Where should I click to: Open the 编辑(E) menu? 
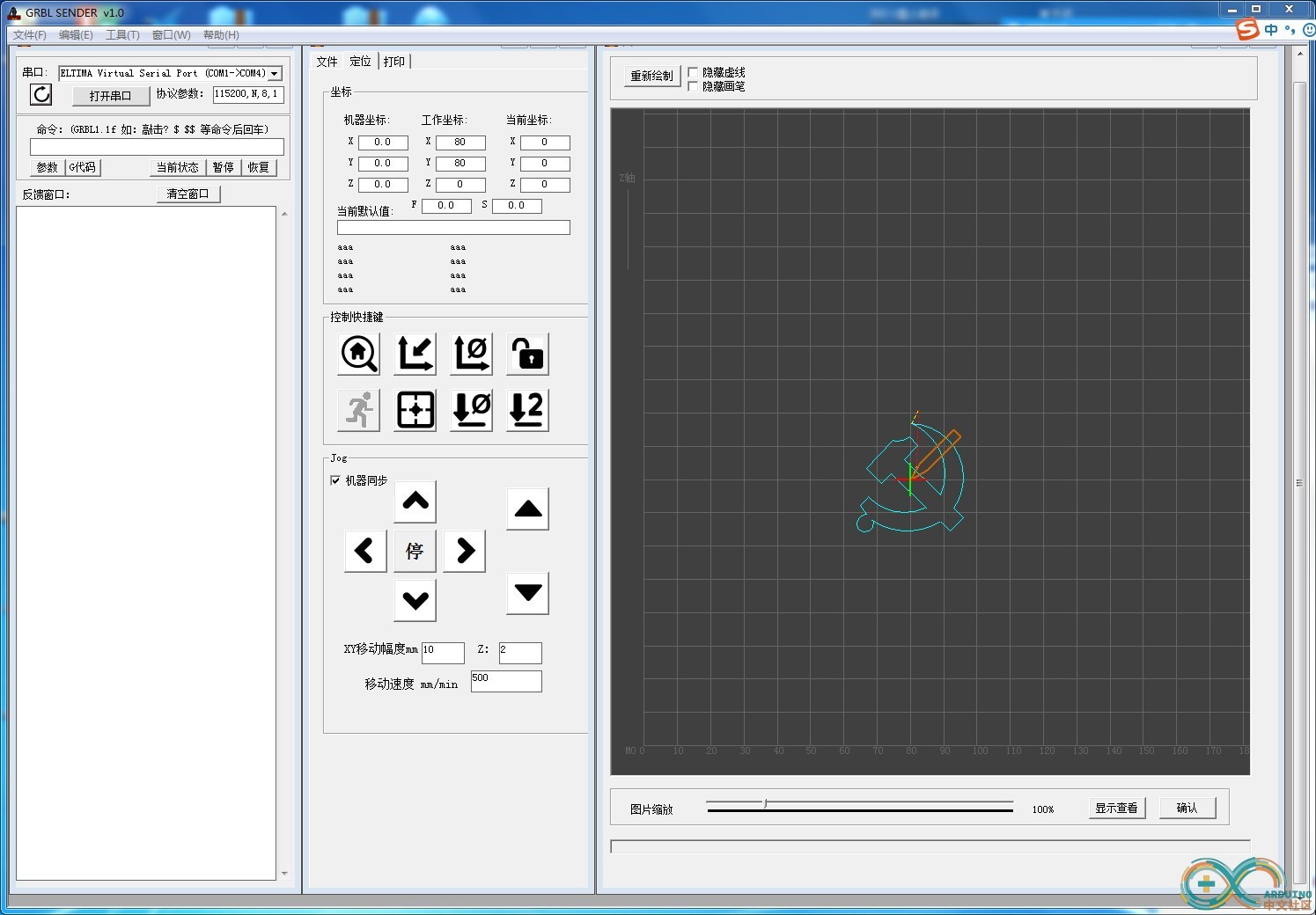click(76, 35)
